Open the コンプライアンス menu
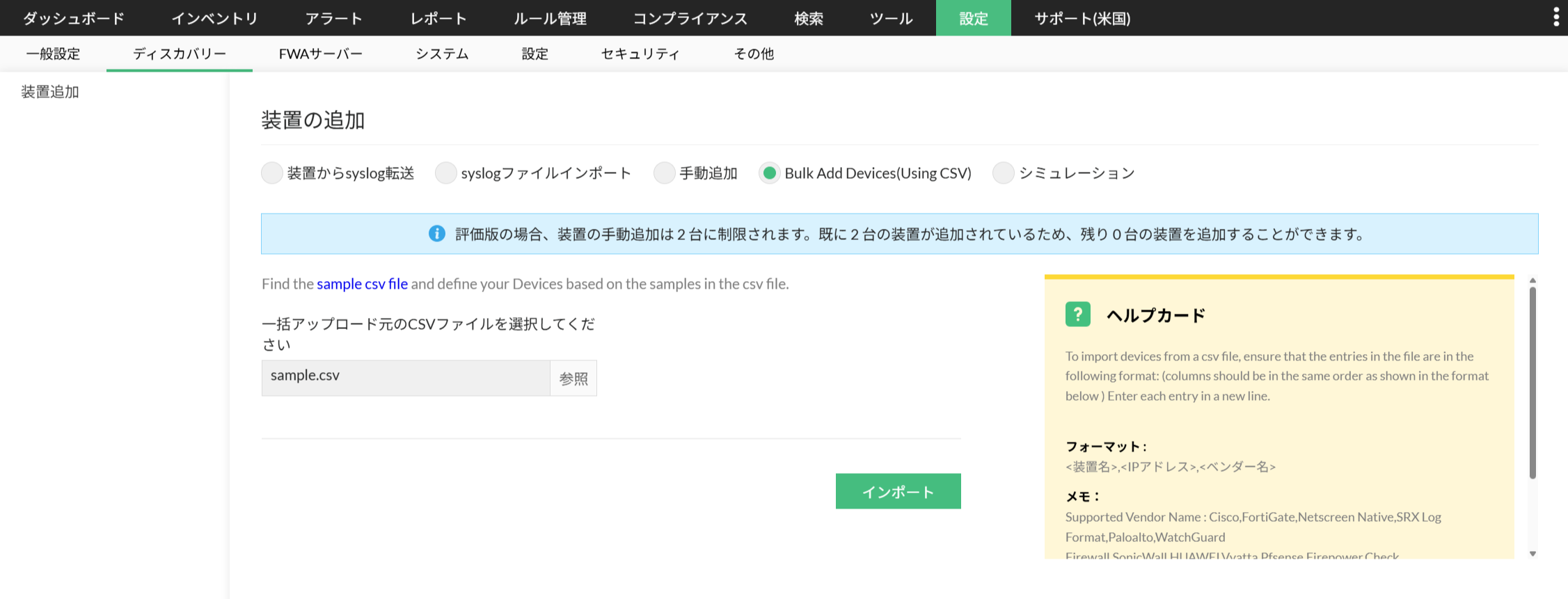This screenshot has width=1568, height=599. click(x=690, y=18)
